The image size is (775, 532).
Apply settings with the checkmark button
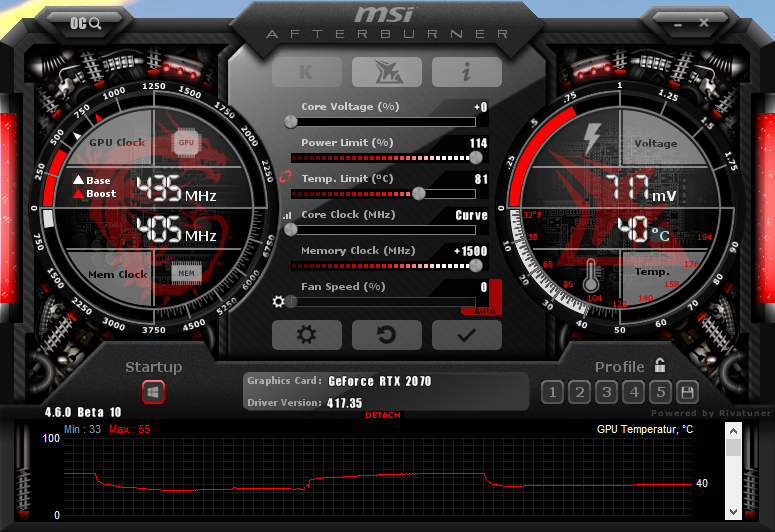click(467, 335)
